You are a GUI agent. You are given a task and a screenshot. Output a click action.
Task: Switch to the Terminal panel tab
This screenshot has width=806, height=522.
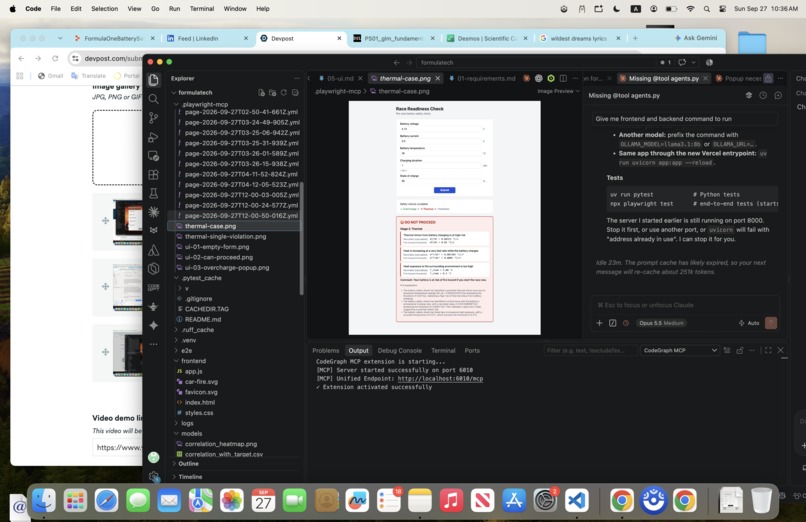pyautogui.click(x=443, y=350)
